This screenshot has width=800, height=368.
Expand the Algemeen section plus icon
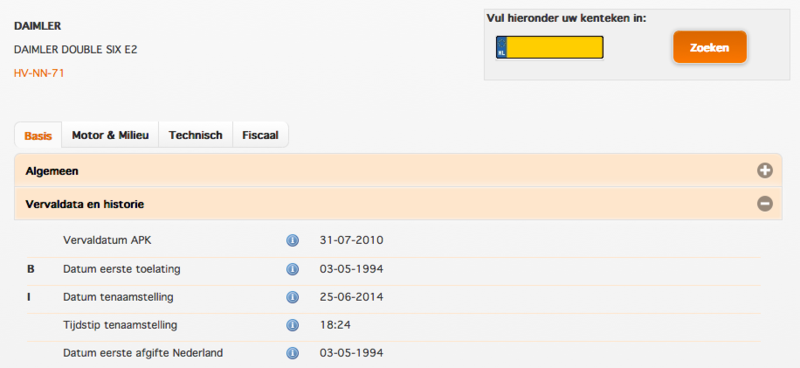[x=764, y=171]
